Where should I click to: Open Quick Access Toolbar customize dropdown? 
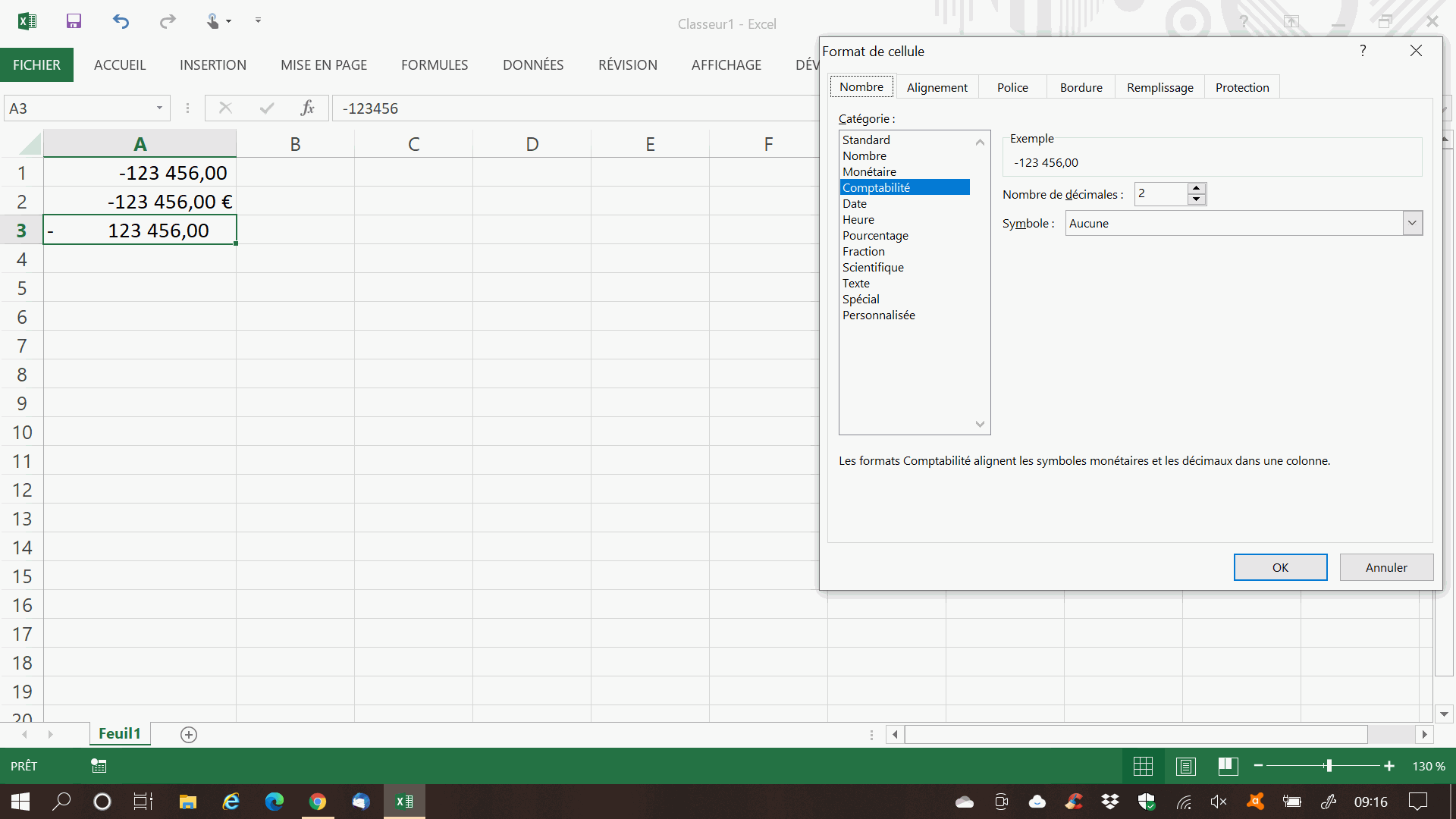pyautogui.click(x=258, y=21)
